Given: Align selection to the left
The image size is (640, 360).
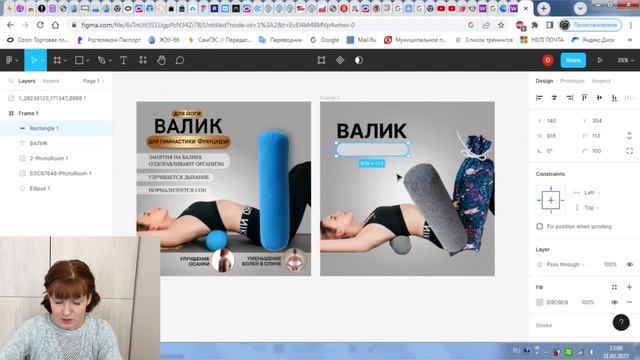Looking at the screenshot, I should tap(539, 98).
